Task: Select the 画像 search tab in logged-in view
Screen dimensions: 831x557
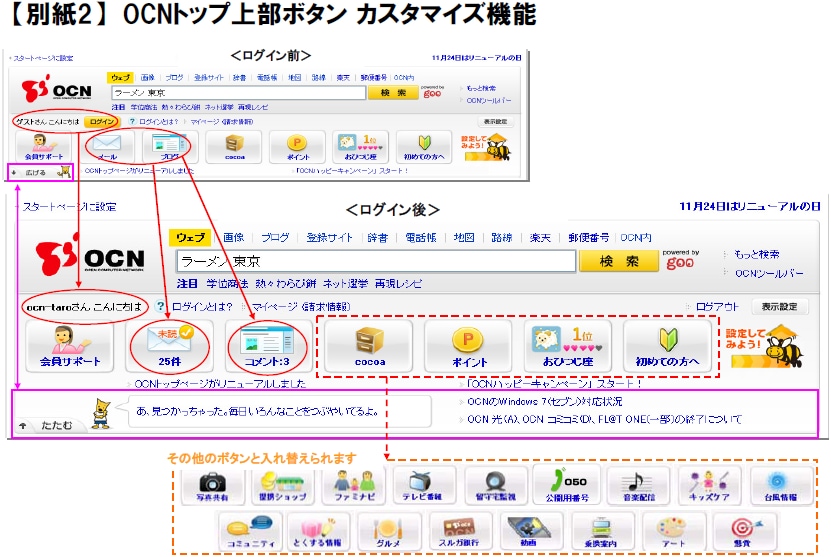Action: (233, 237)
